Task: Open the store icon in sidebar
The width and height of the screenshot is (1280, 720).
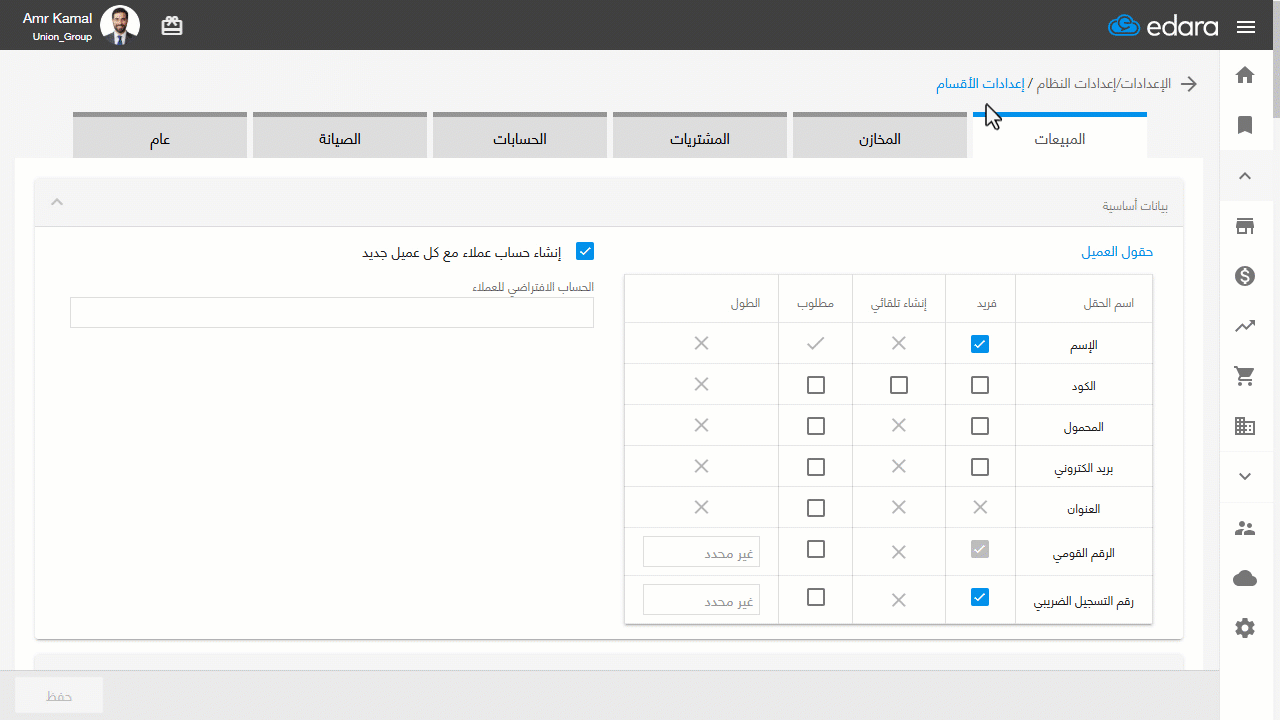Action: point(1245,226)
